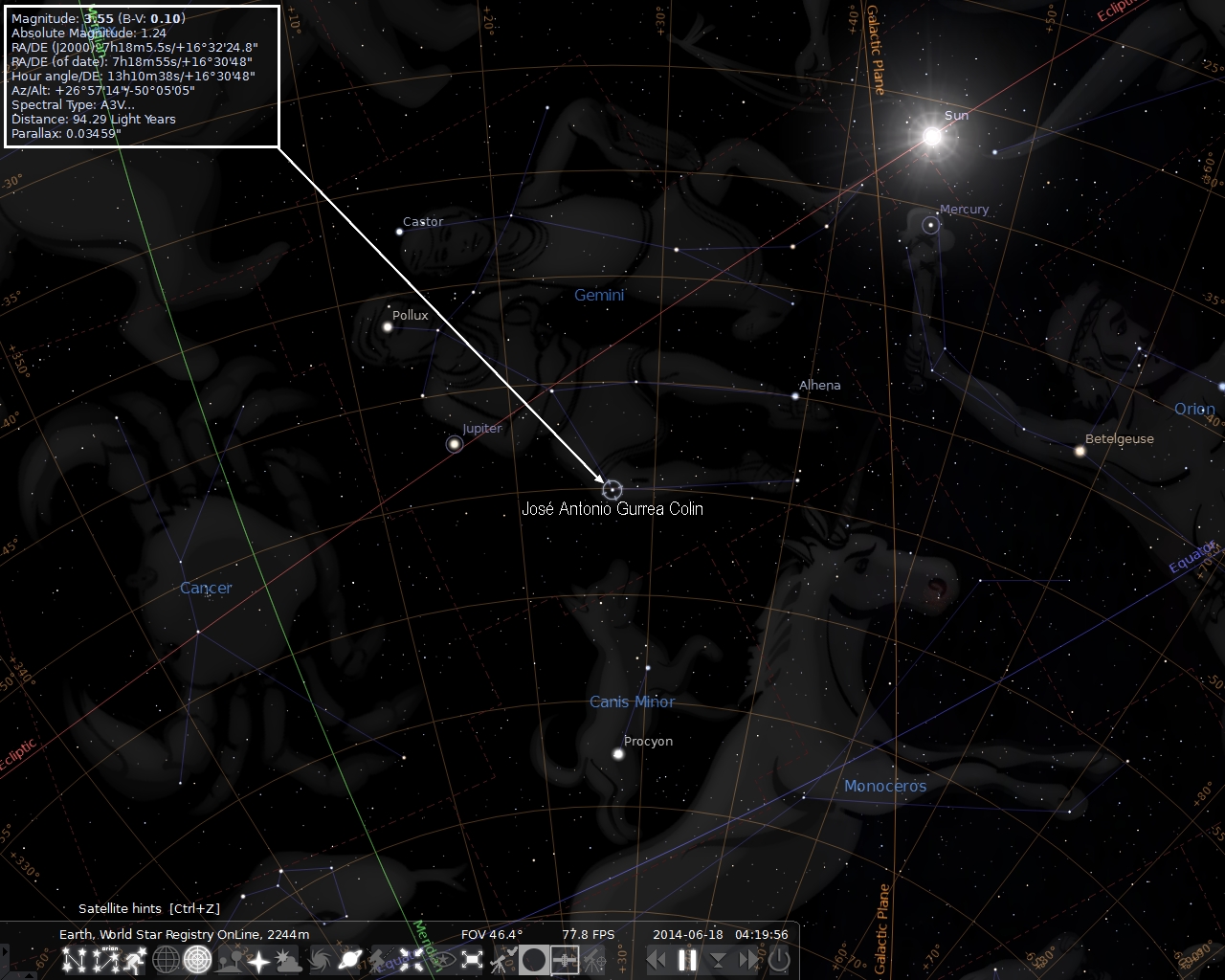Toggle nebulae galaxy icon
1225x980 pixels.
[x=321, y=960]
